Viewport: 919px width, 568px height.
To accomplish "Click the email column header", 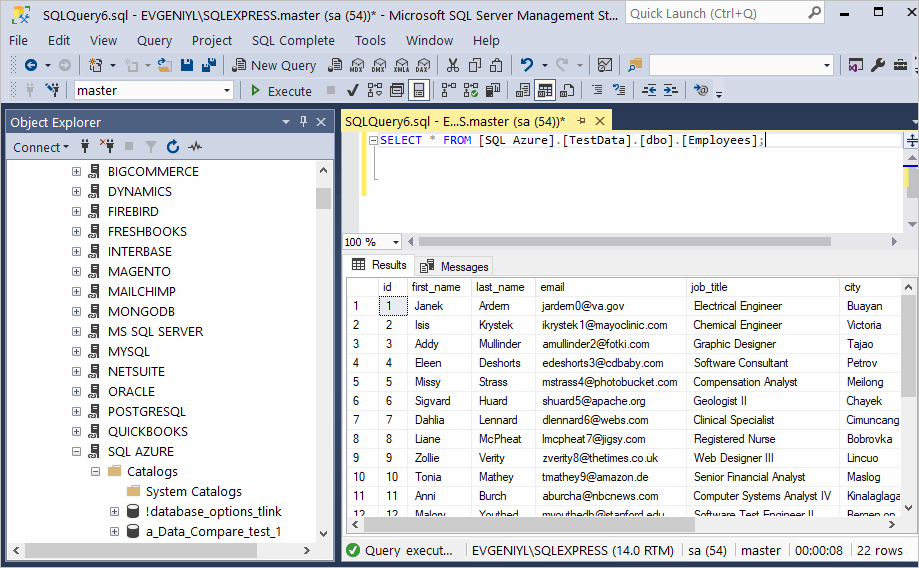I will 610,287.
